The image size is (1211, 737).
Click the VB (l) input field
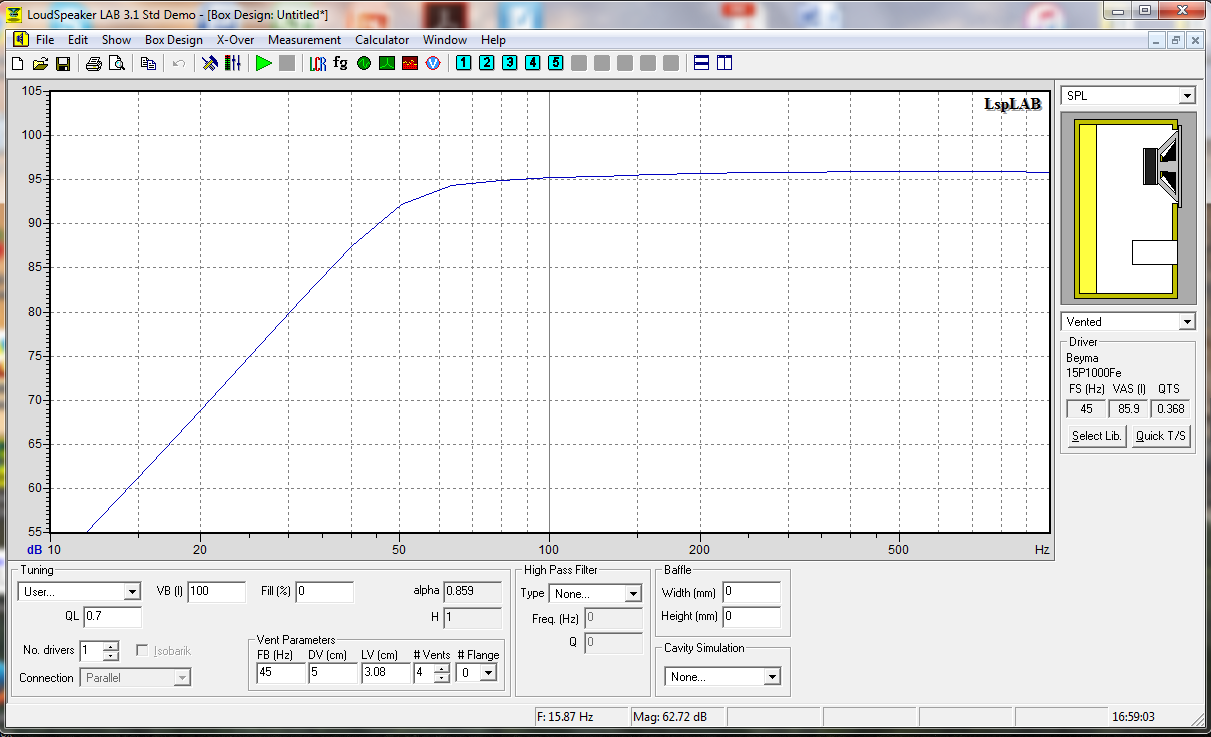[217, 592]
